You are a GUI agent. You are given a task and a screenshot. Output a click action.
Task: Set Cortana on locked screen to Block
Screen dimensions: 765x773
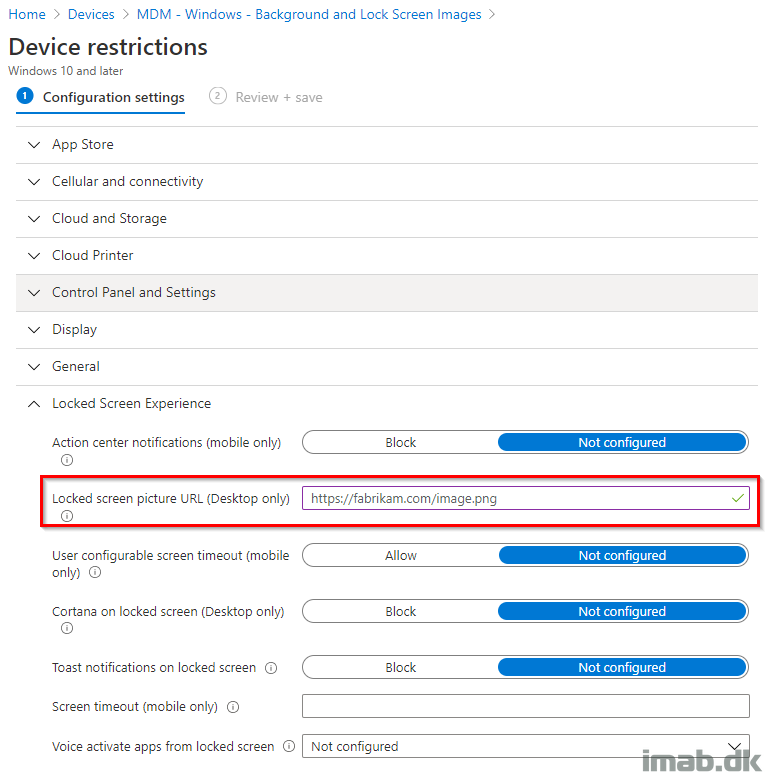click(401, 611)
